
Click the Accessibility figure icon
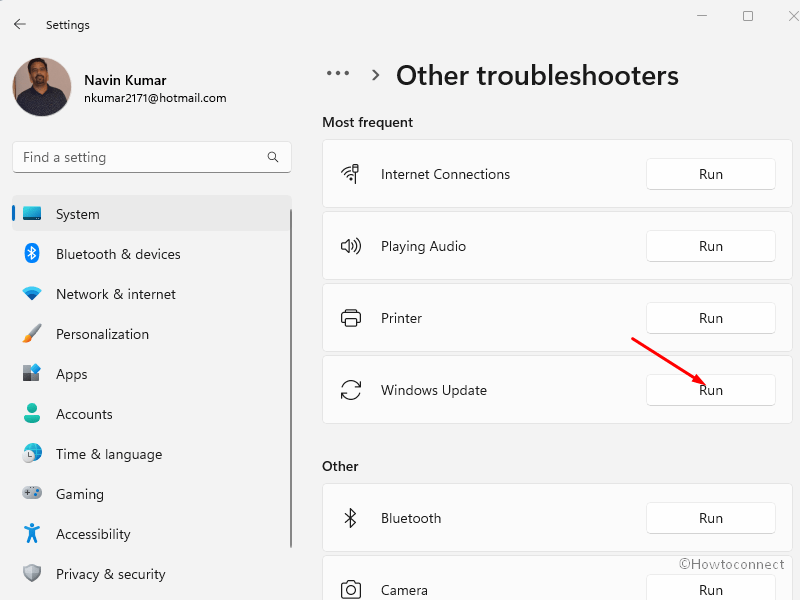point(32,533)
